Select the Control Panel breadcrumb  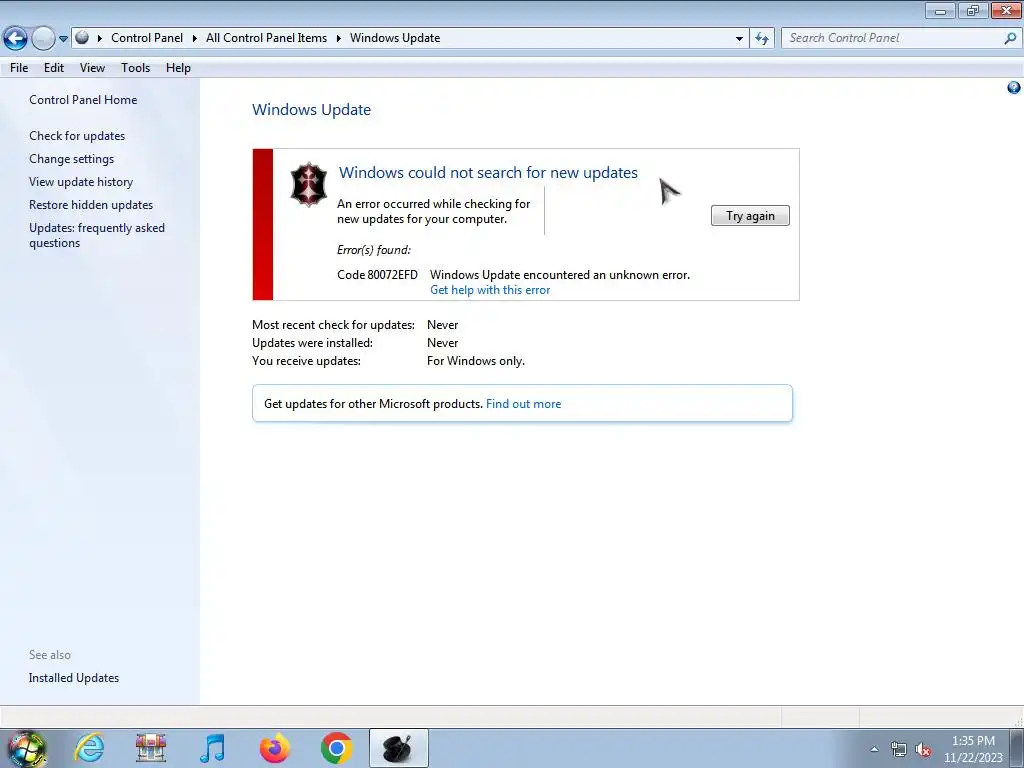[x=147, y=38]
